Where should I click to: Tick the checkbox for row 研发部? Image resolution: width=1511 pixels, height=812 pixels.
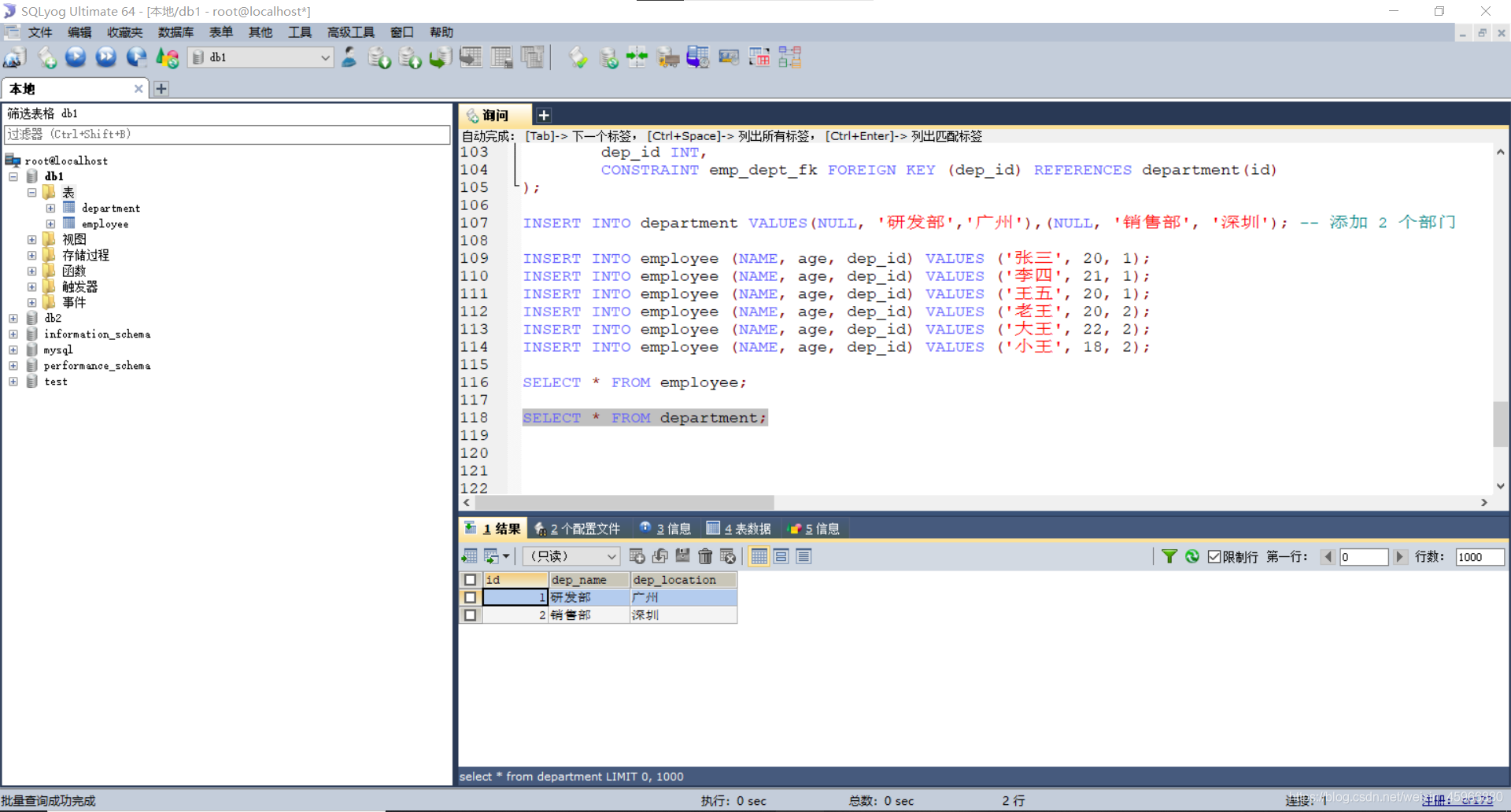[x=470, y=597]
